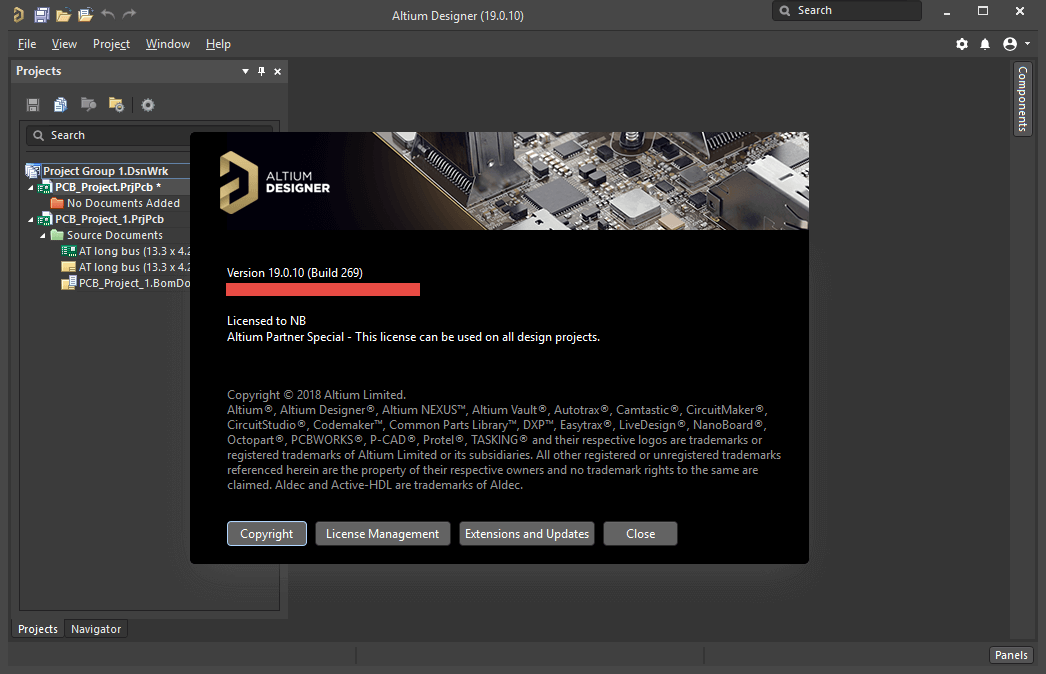Click the save icon in Projects panel toolbar

click(x=33, y=105)
